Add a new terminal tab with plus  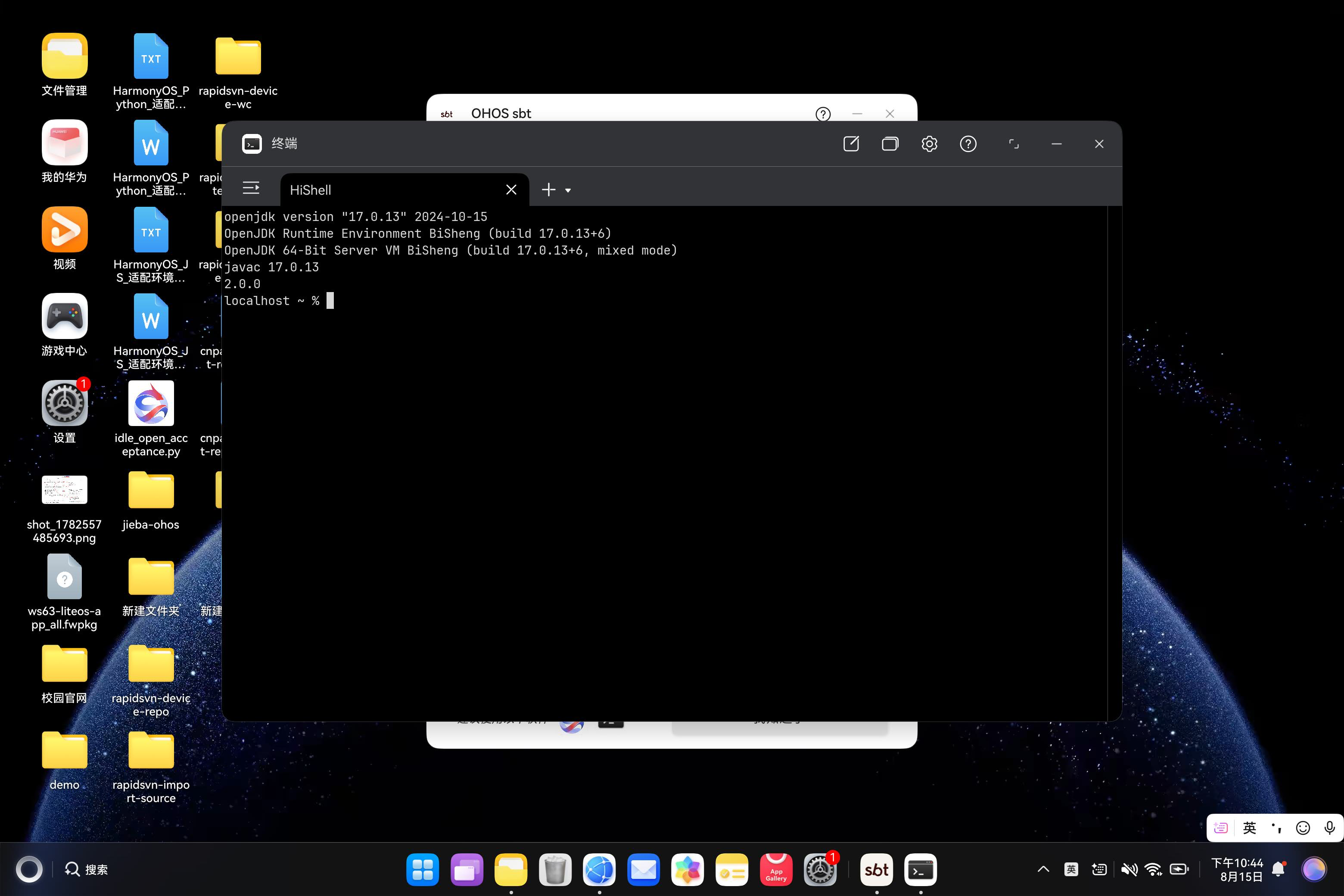point(548,190)
